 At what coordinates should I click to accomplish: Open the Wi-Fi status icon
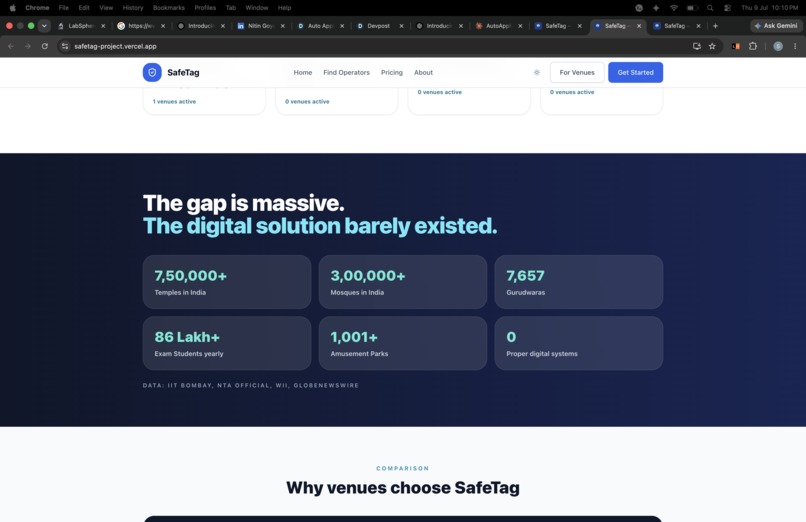click(673, 8)
